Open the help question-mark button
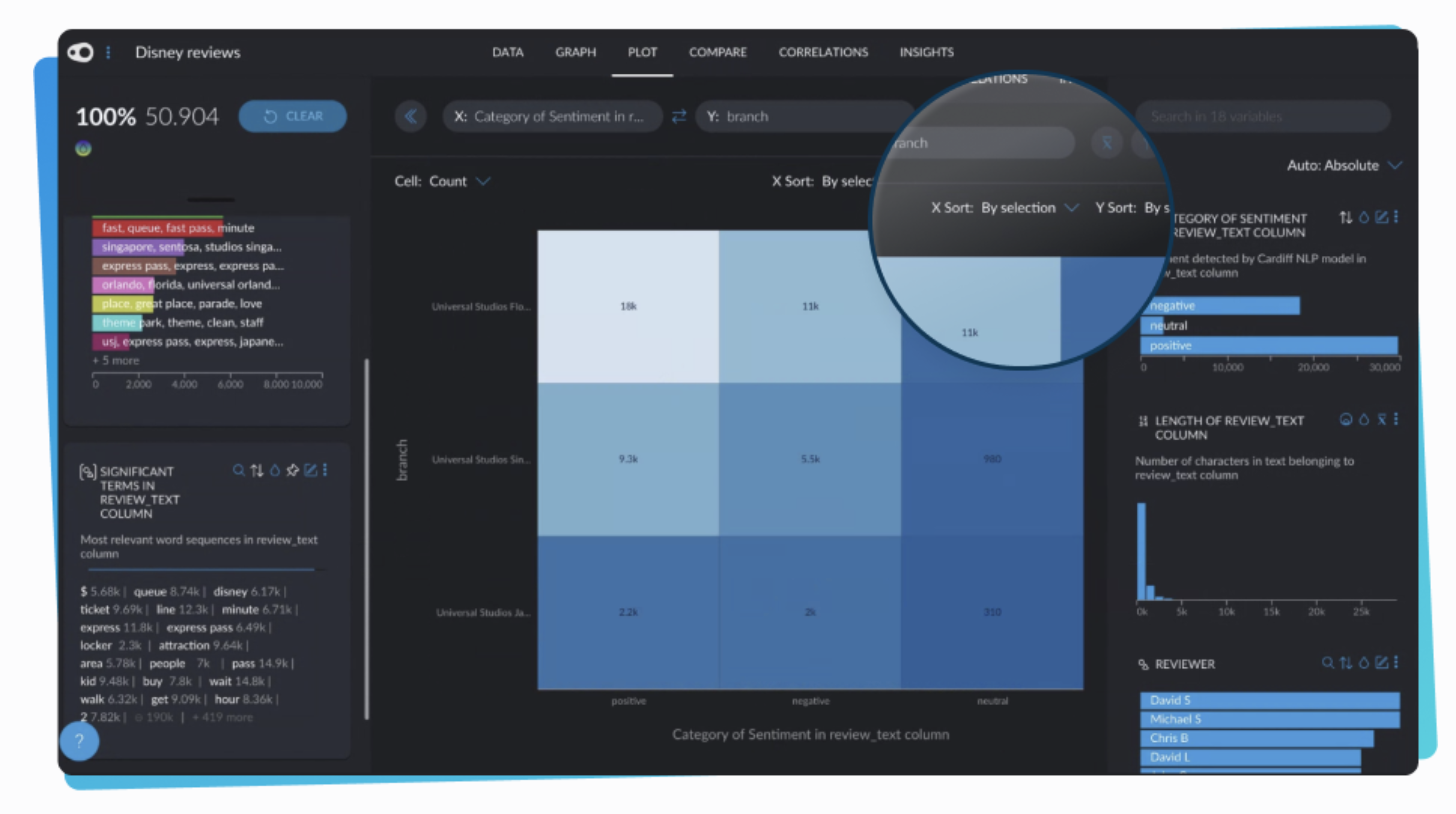The width and height of the screenshot is (1456, 814). click(79, 742)
